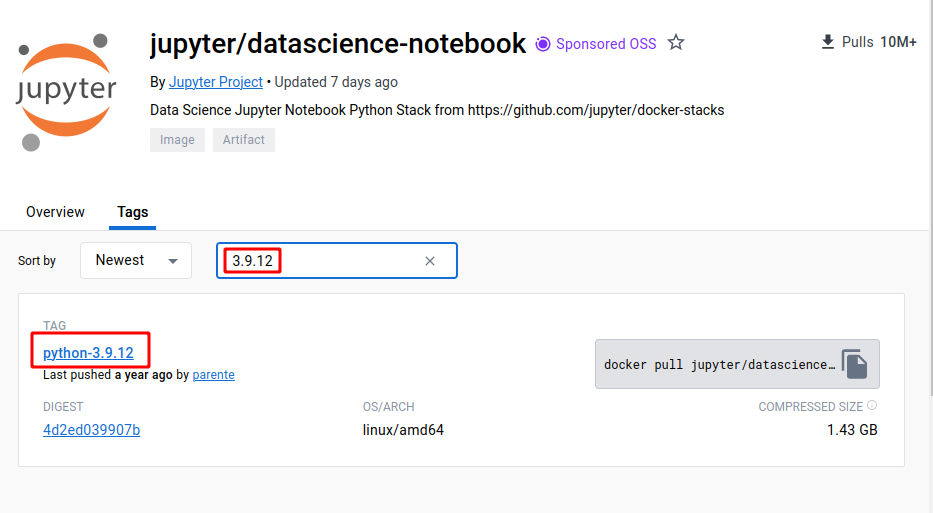This screenshot has width=933, height=513.
Task: Open the parente user profile link
Action: (x=214, y=375)
